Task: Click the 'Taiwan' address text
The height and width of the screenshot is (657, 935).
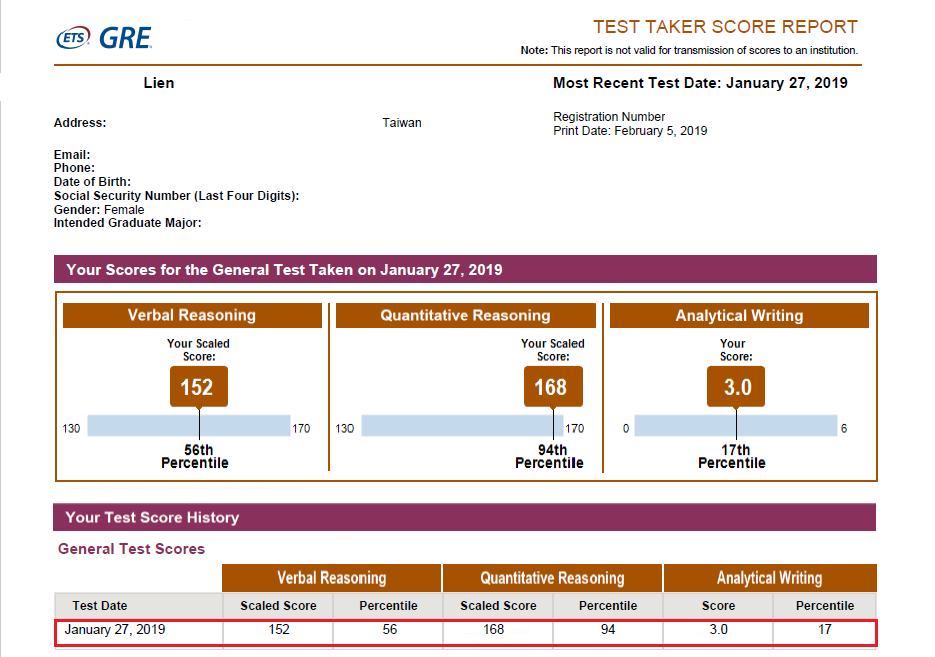Action: (402, 123)
